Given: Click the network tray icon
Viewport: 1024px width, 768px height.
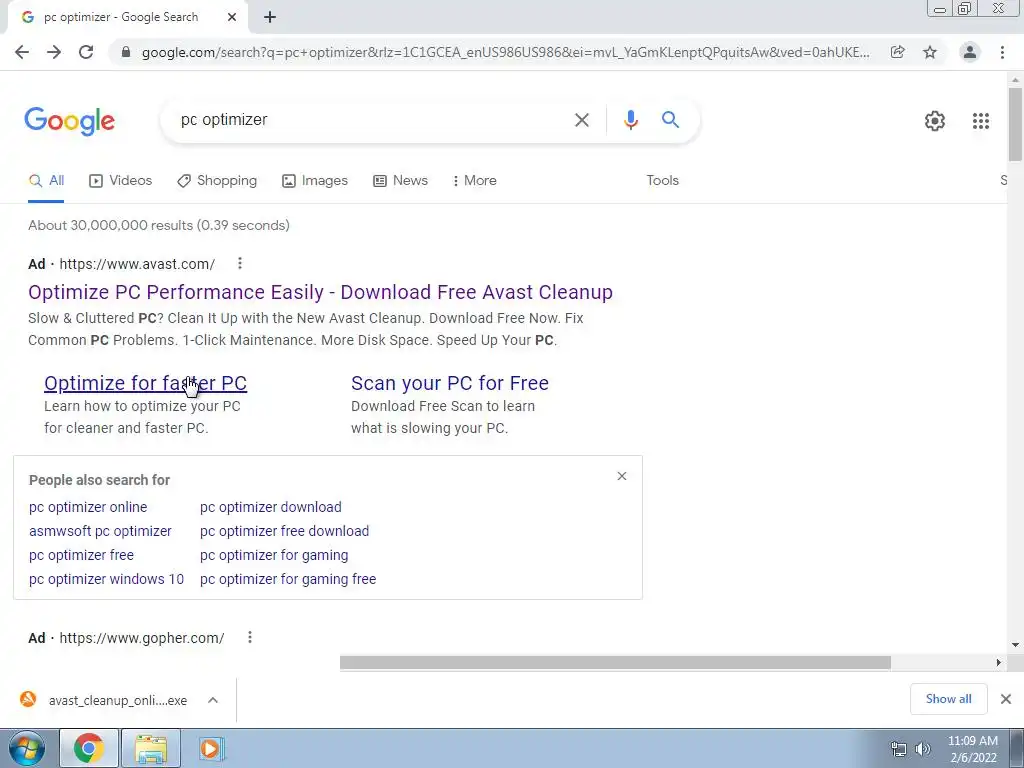Looking at the screenshot, I should click(899, 749).
